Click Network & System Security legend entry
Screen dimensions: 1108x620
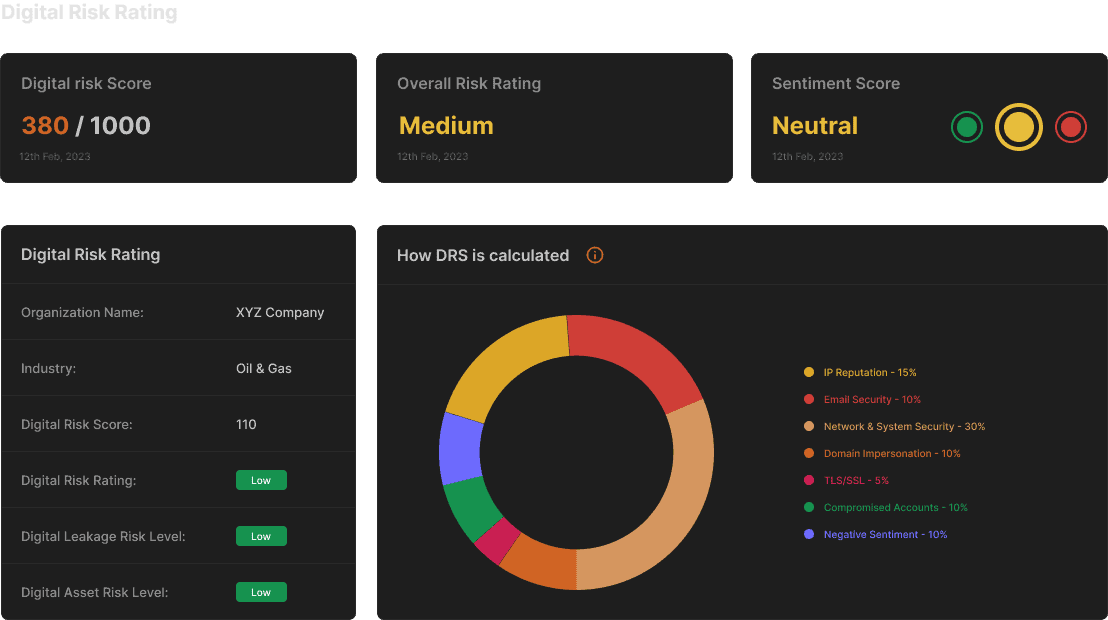pyautogui.click(x=894, y=426)
